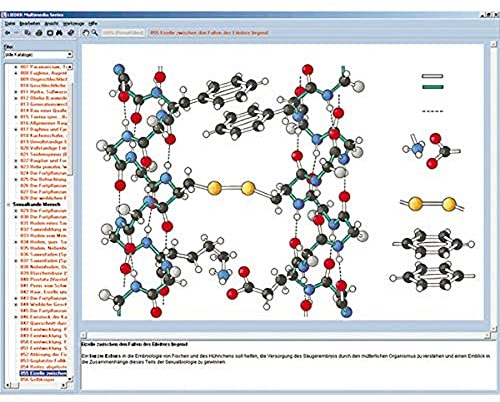Expand tree item 011 Hydra
The image size is (500, 402).
pos(16,92)
